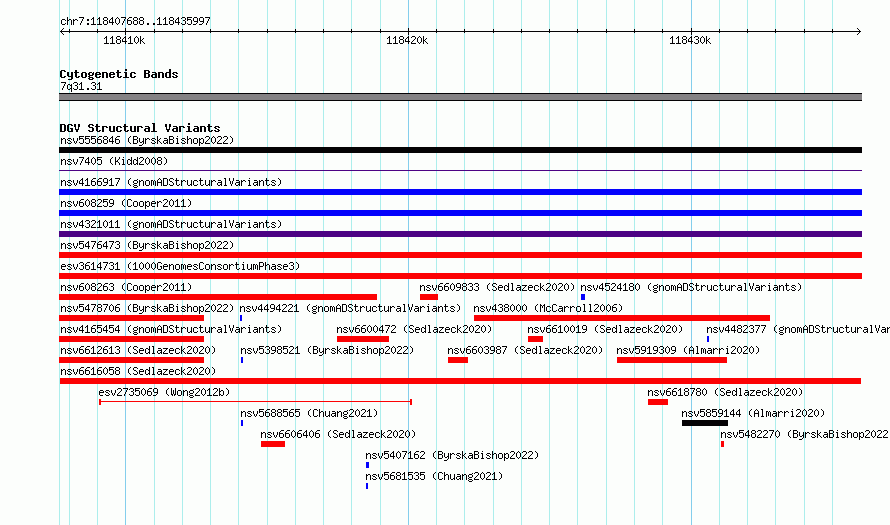This screenshot has height=525, width=890.
Task: Click the 118420k ruler tick label
Action: coord(407,40)
